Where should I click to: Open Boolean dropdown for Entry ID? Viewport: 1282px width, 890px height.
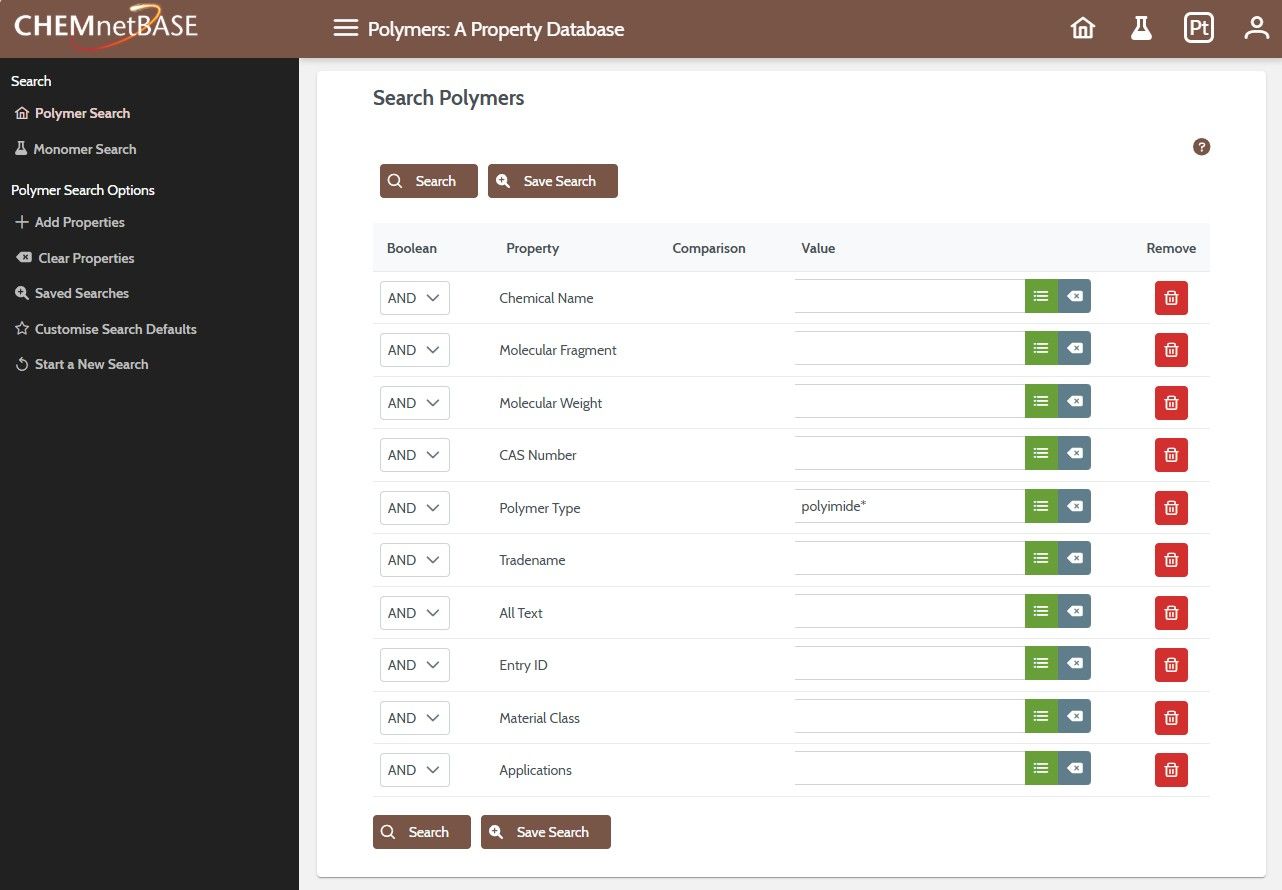(415, 665)
